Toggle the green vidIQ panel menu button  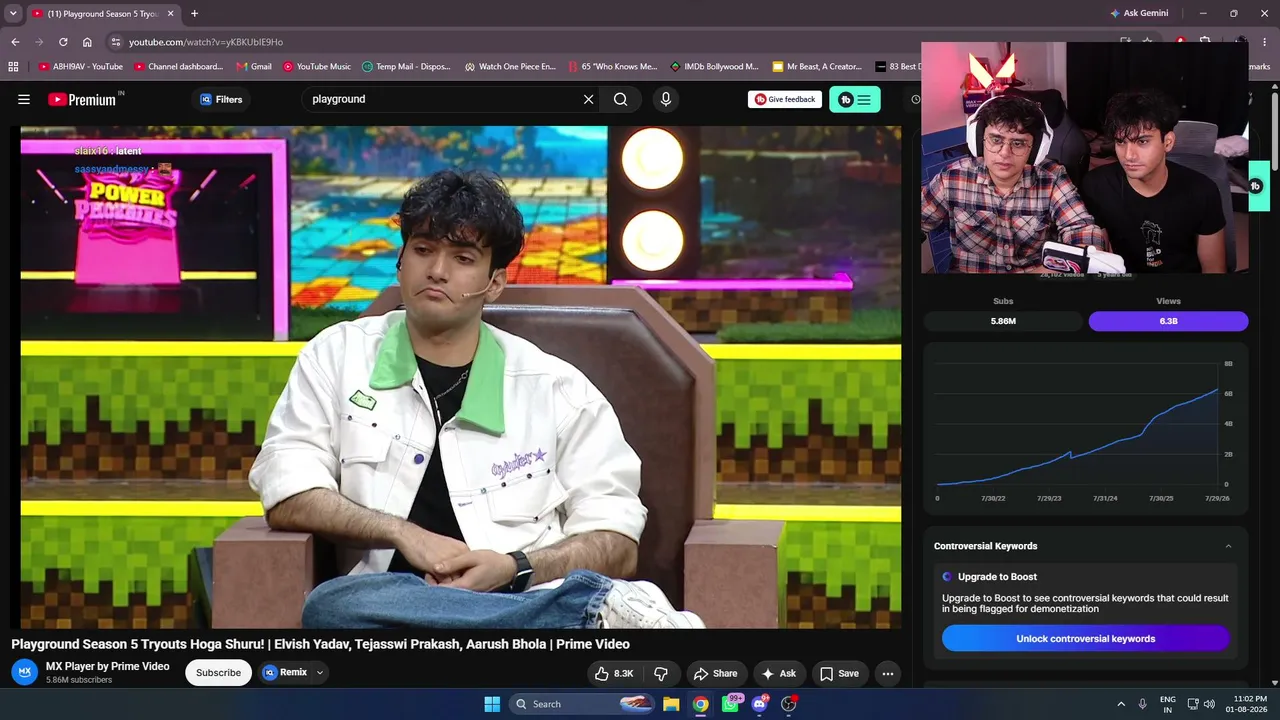pos(855,99)
